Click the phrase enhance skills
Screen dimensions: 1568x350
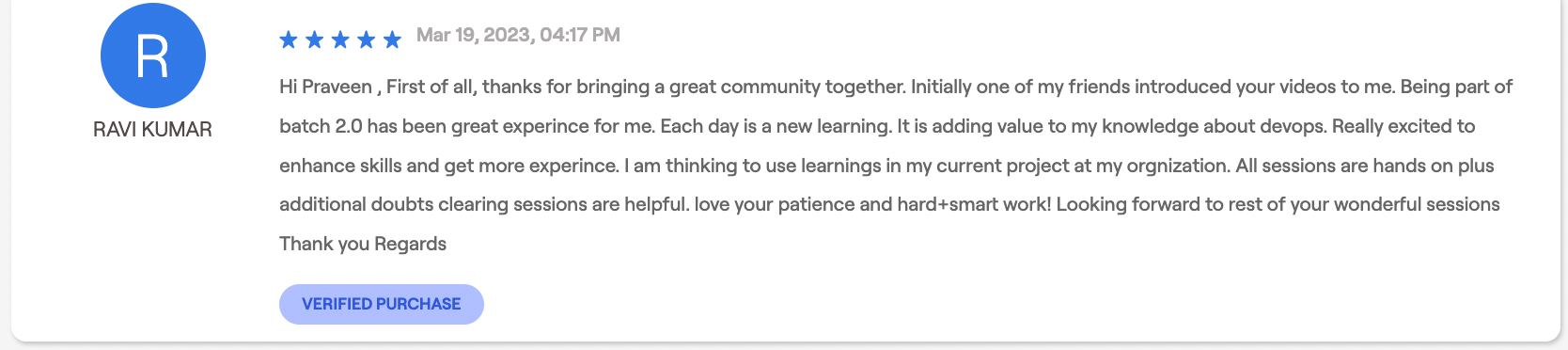[359, 166]
